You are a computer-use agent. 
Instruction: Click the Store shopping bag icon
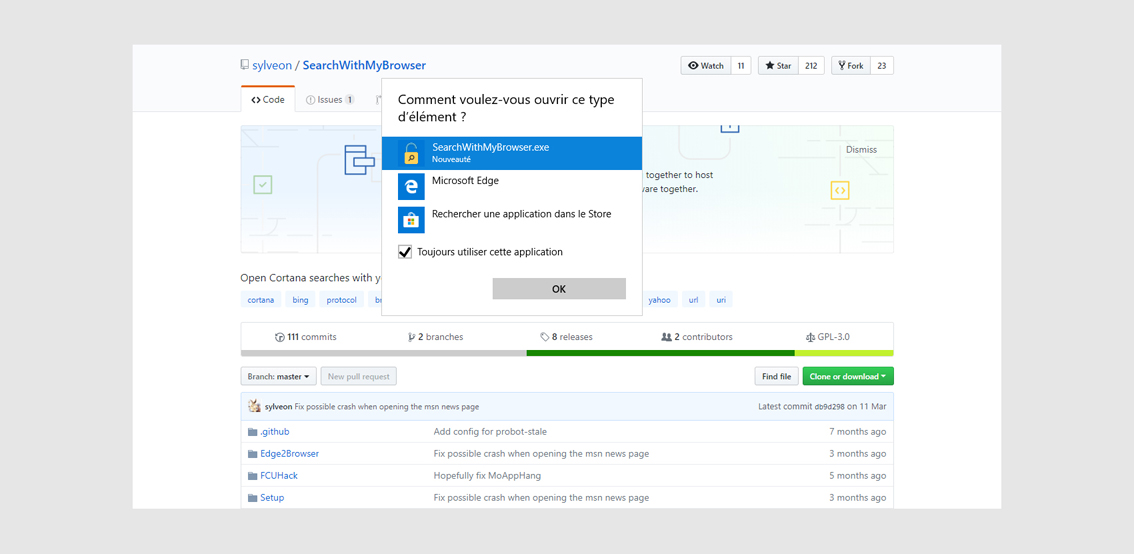(412, 220)
